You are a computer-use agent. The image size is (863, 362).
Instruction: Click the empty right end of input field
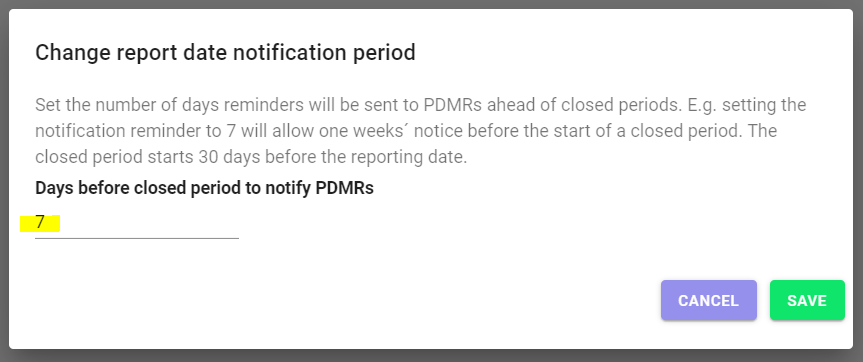click(x=193, y=223)
